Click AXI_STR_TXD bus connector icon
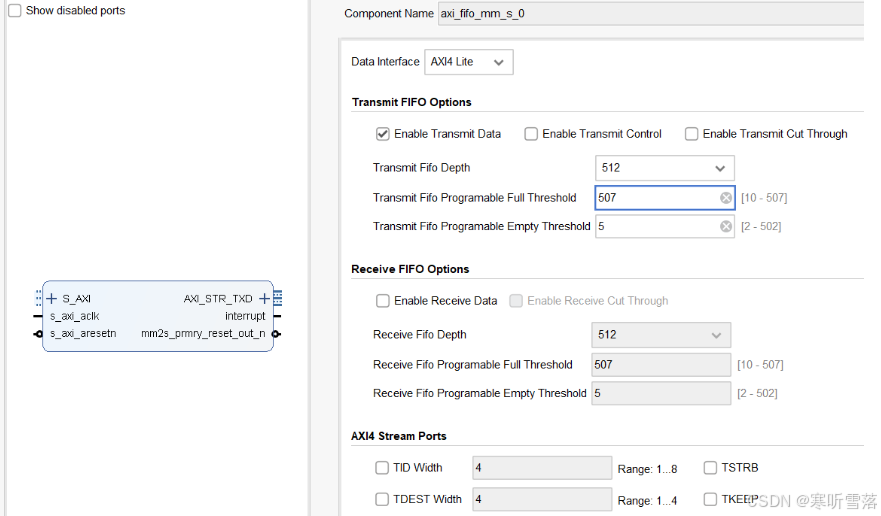Screen dimensions: 881x516 coord(278,298)
